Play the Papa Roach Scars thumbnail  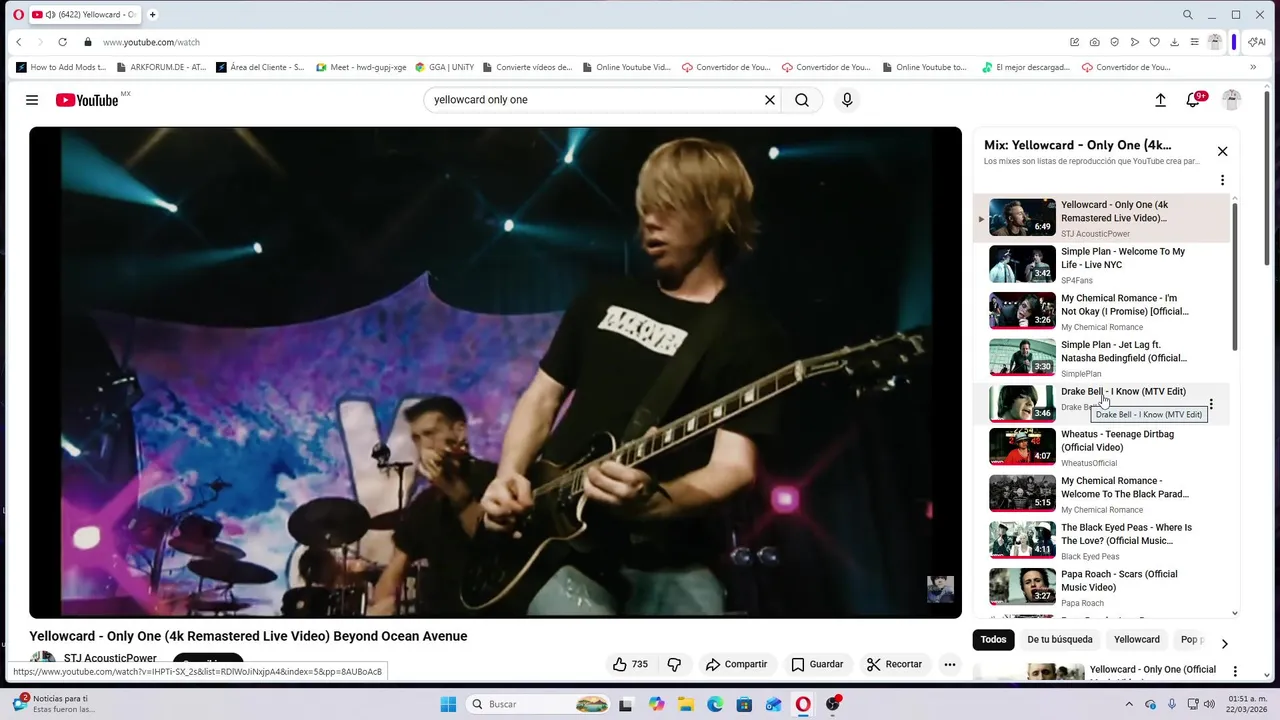(1022, 587)
